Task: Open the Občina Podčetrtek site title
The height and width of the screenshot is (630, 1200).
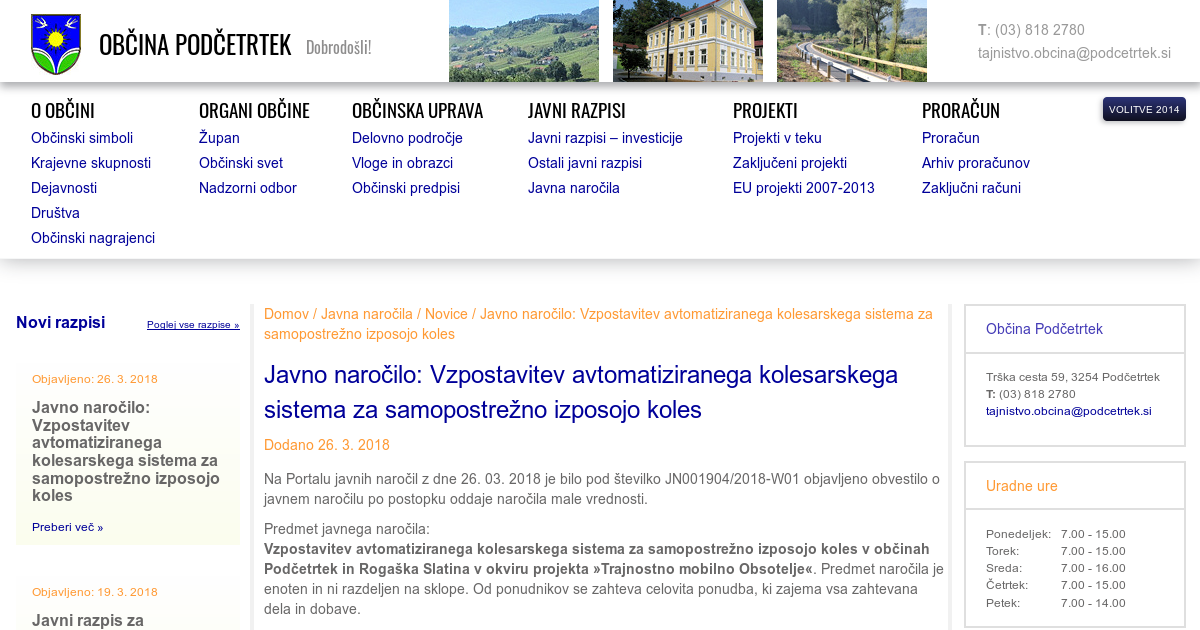Action: pyautogui.click(x=195, y=45)
